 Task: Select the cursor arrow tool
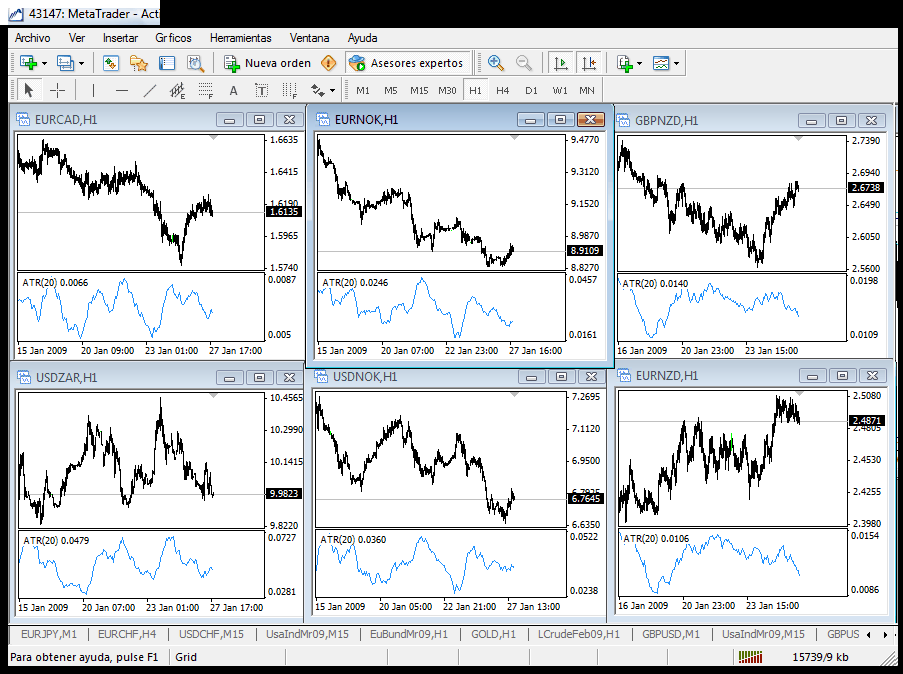[x=29, y=90]
